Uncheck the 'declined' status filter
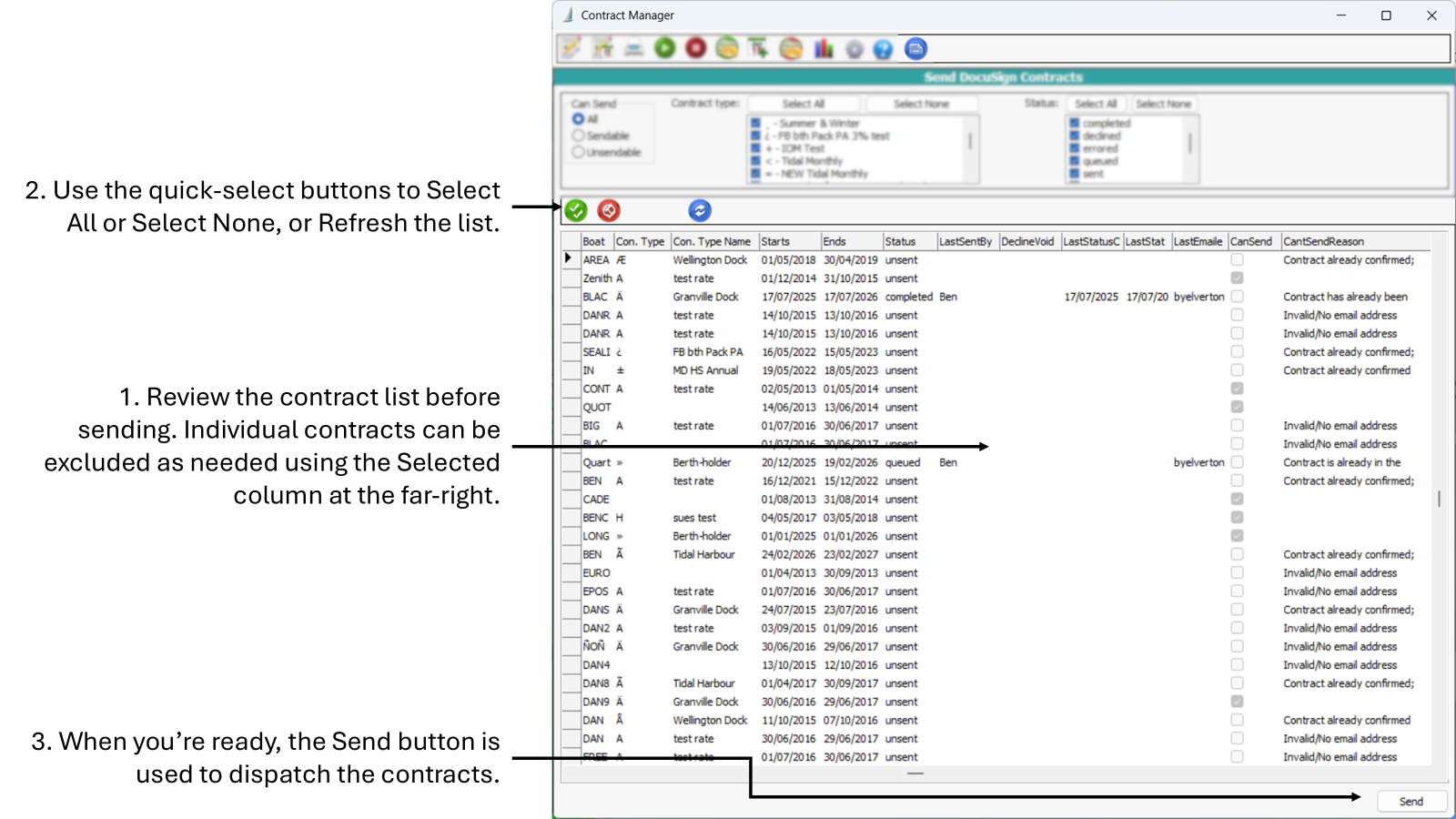Image resolution: width=1456 pixels, height=819 pixels. click(x=1074, y=136)
